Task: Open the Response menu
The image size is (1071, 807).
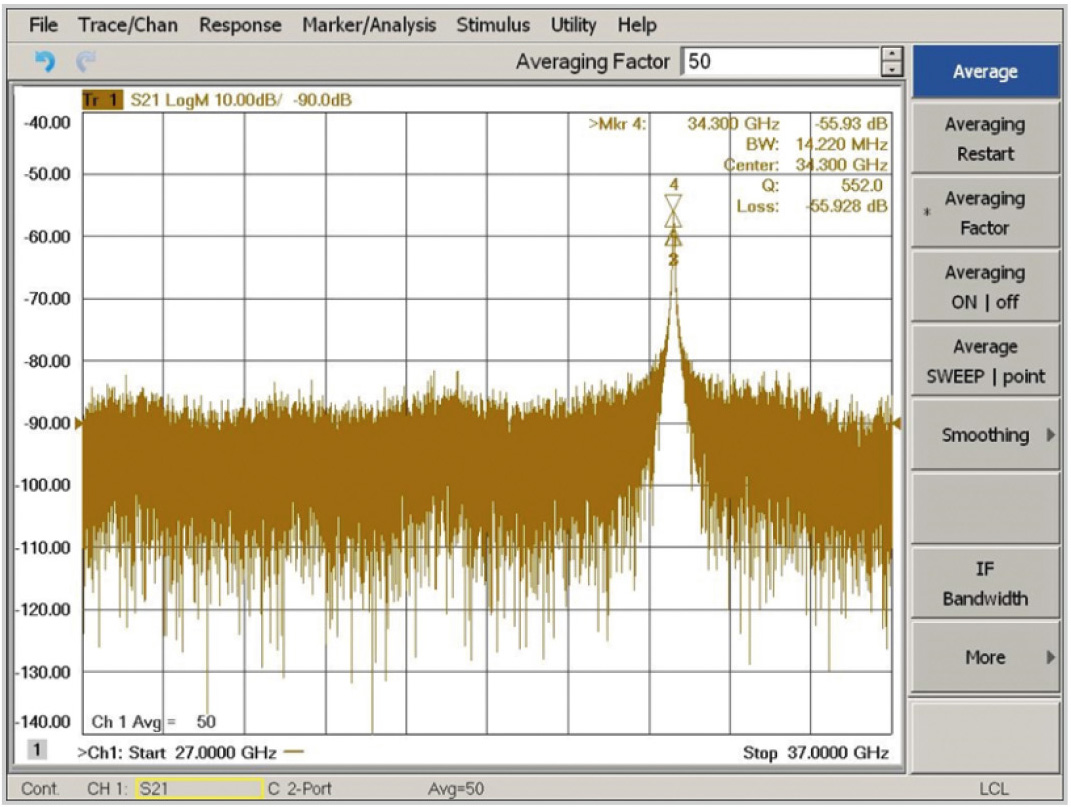Action: click(x=240, y=25)
